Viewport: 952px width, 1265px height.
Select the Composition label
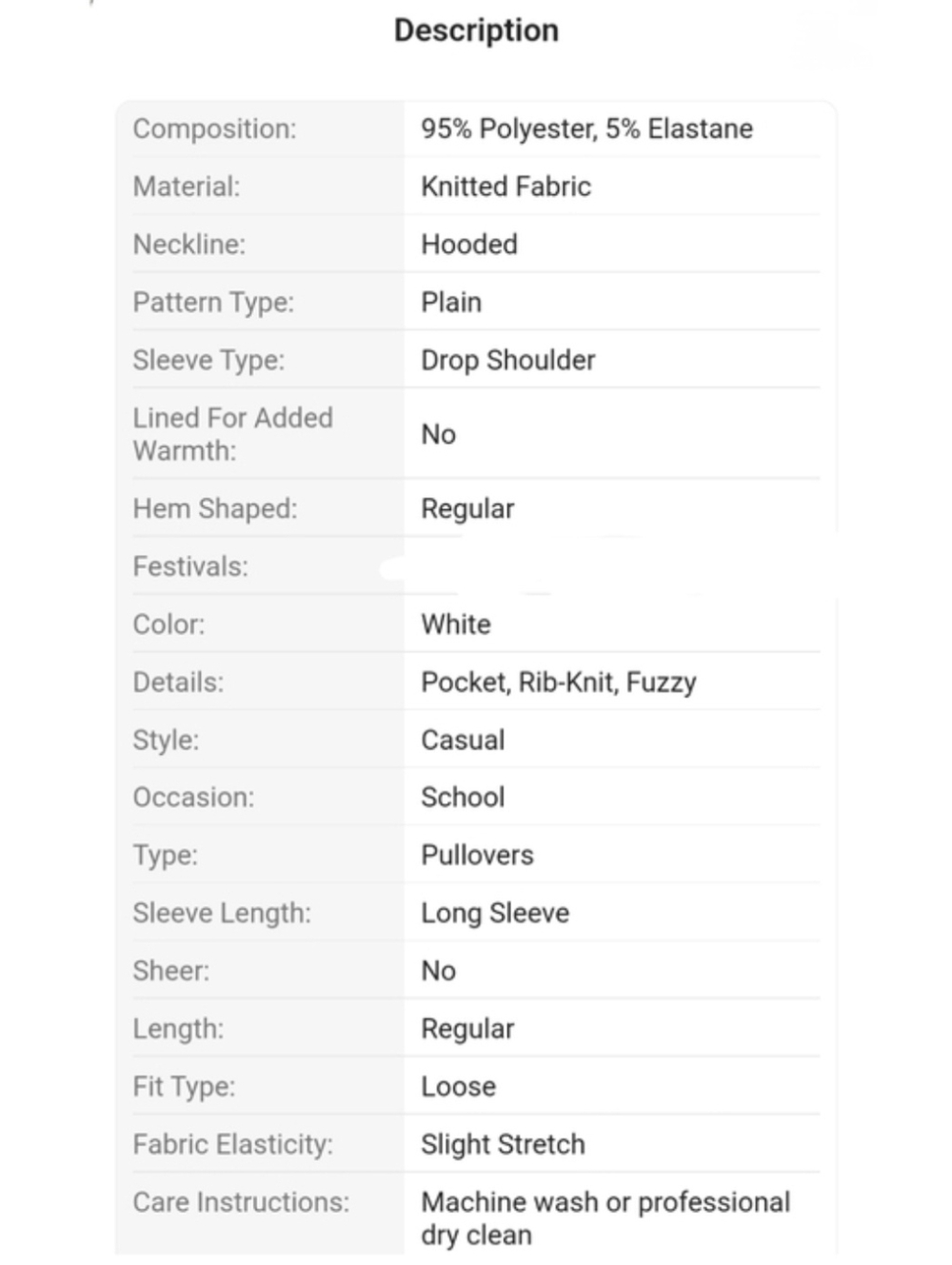tap(214, 128)
